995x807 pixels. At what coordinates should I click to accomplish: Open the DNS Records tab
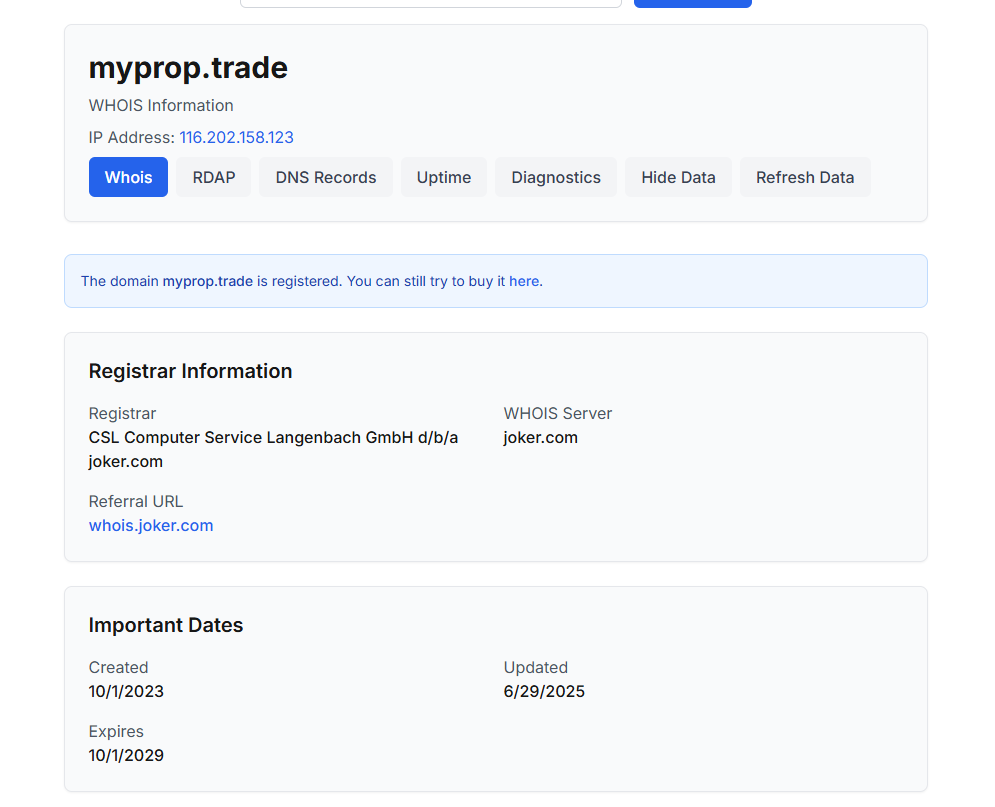(x=326, y=177)
